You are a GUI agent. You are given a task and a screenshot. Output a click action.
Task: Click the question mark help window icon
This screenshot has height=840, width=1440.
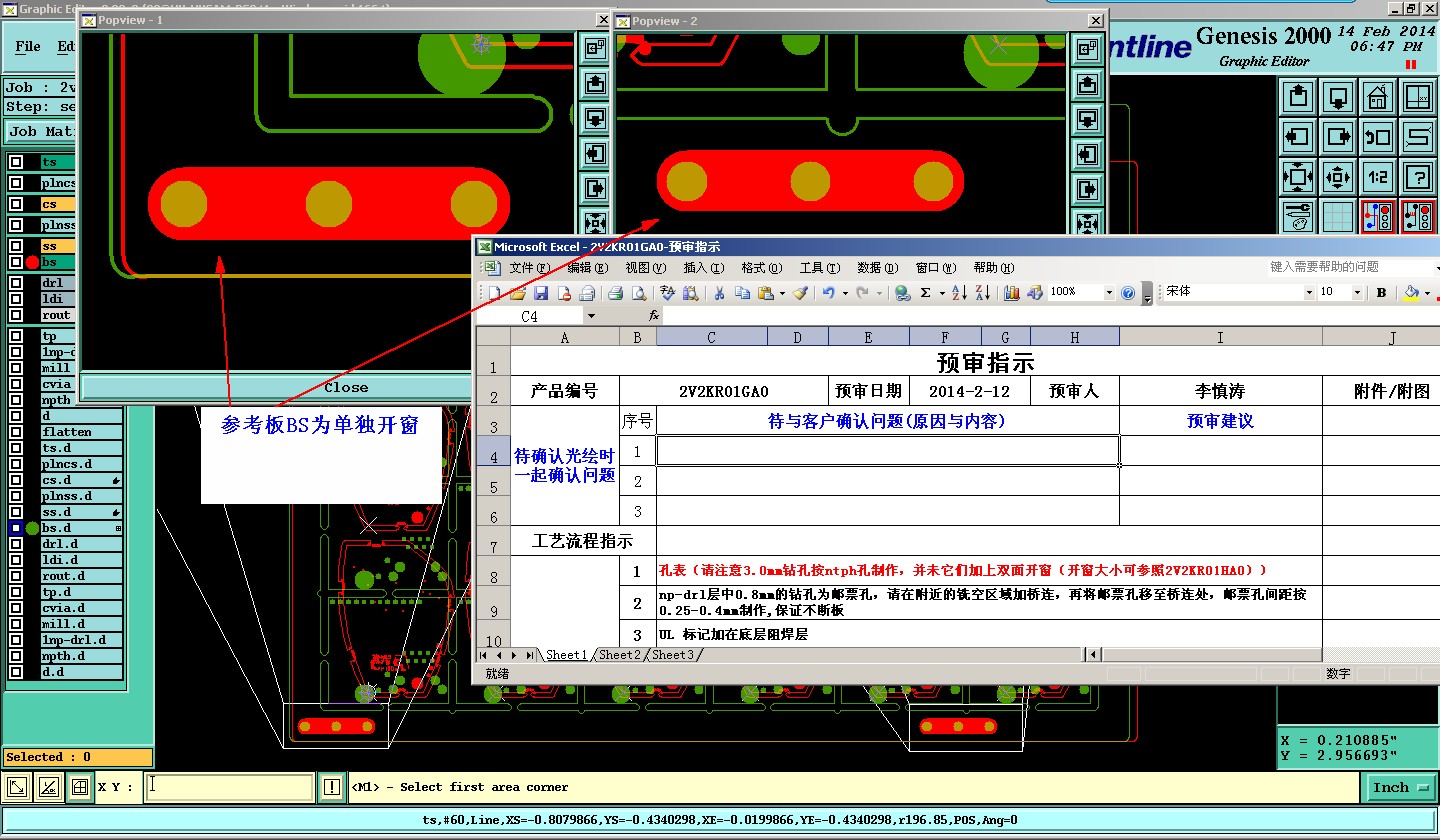tap(1418, 177)
